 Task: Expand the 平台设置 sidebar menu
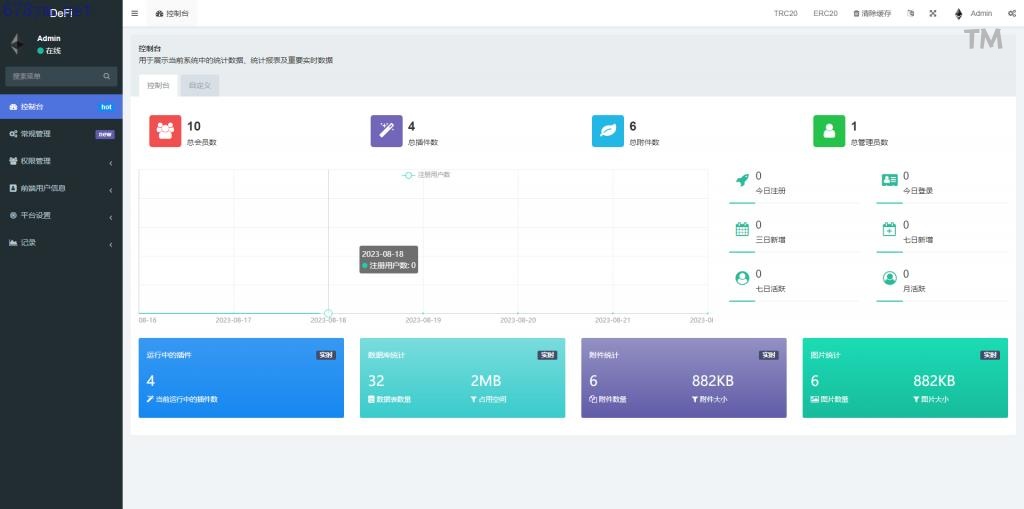[61, 215]
